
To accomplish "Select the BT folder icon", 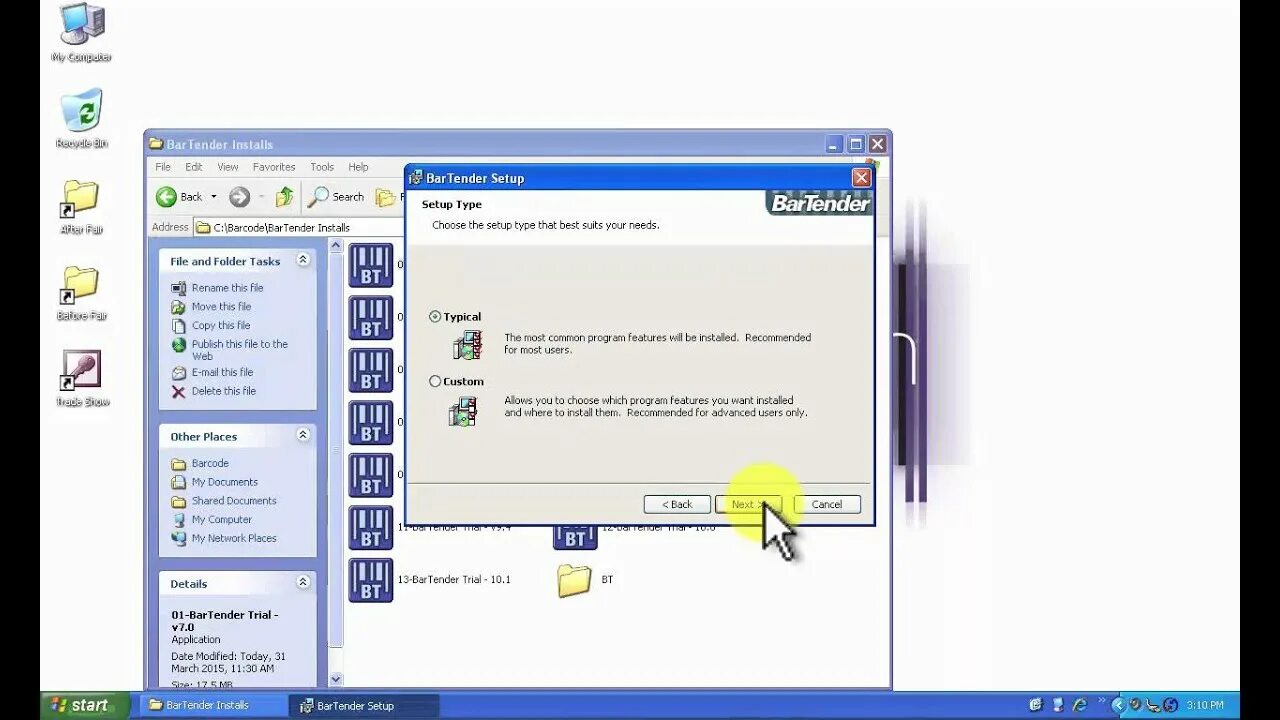I will [574, 580].
